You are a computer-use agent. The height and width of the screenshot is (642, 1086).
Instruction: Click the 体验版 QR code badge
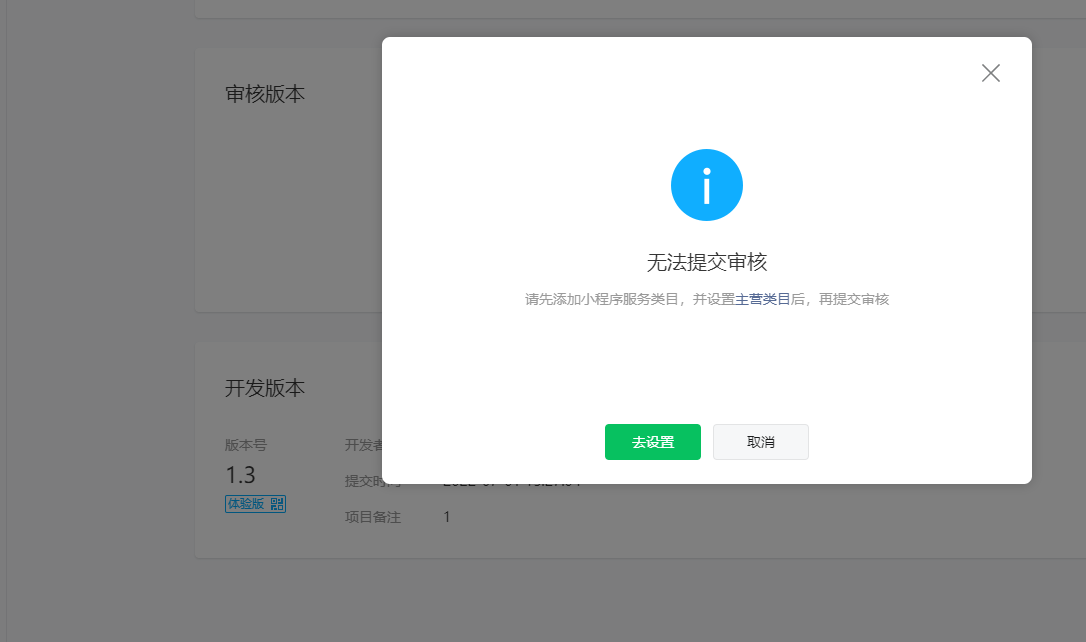pos(255,503)
